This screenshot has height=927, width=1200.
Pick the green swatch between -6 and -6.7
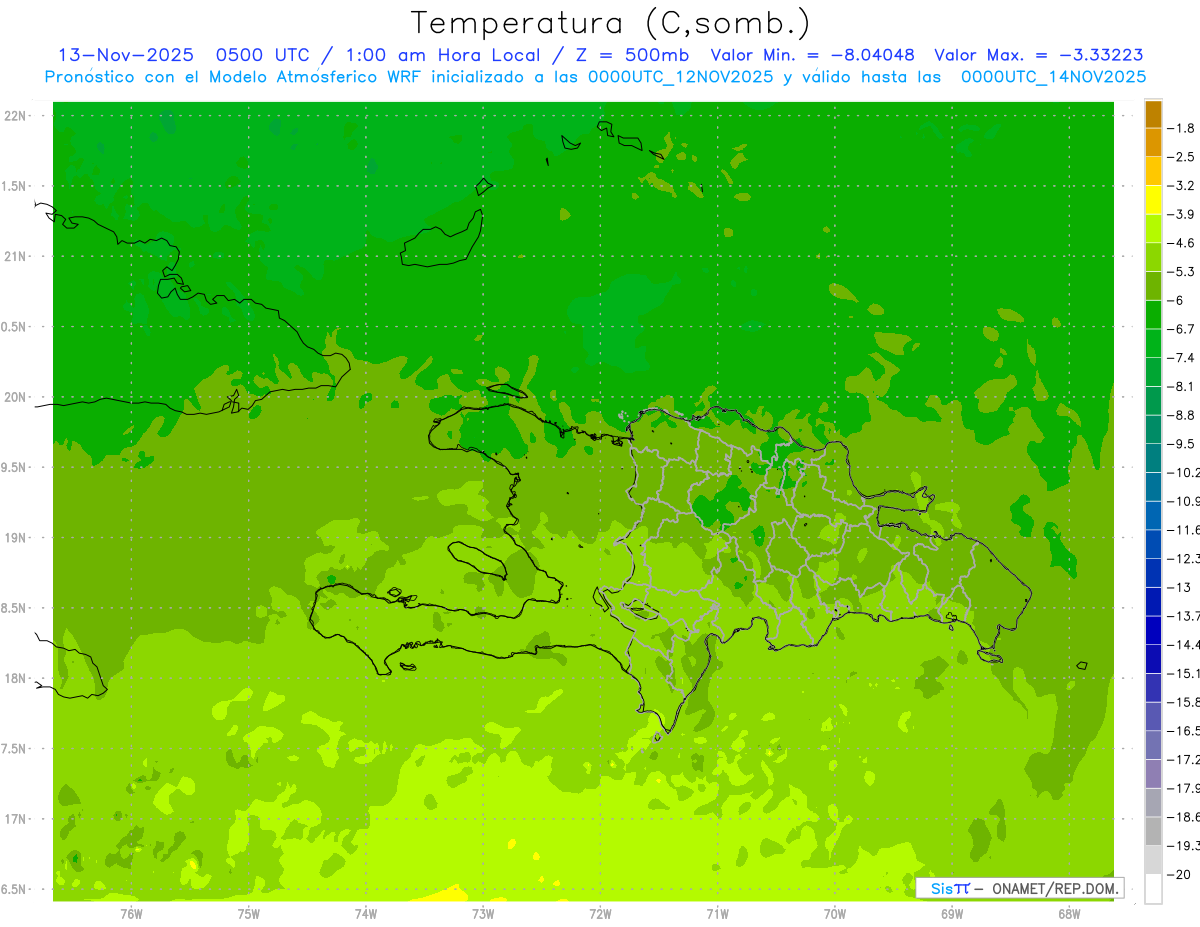[1153, 315]
